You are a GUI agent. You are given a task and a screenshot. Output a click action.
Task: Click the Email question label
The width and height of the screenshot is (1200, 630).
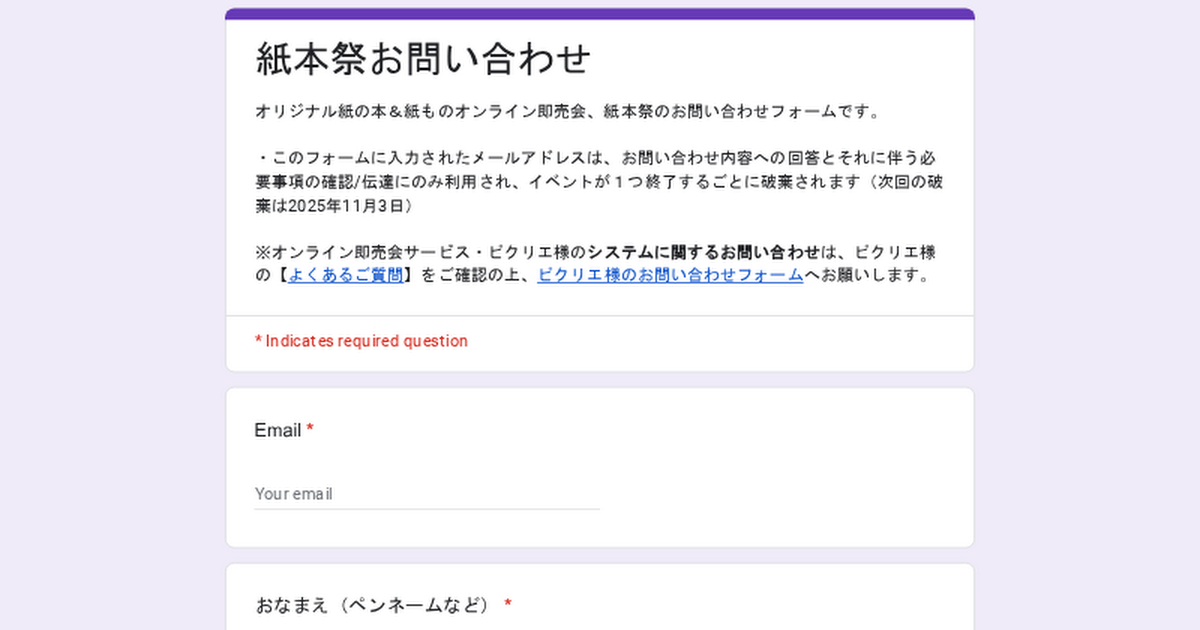[x=277, y=431]
